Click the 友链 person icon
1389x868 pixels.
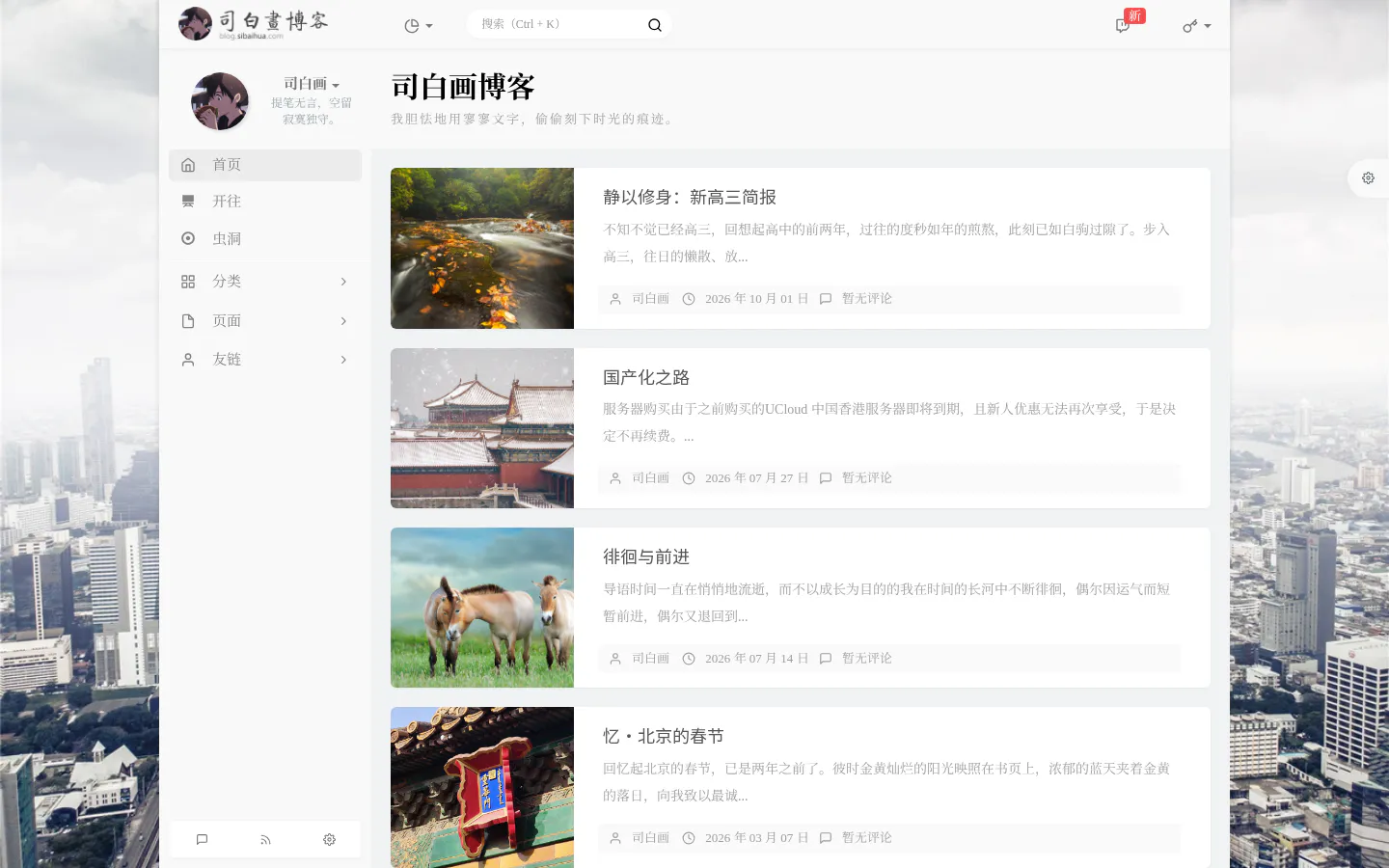click(188, 360)
